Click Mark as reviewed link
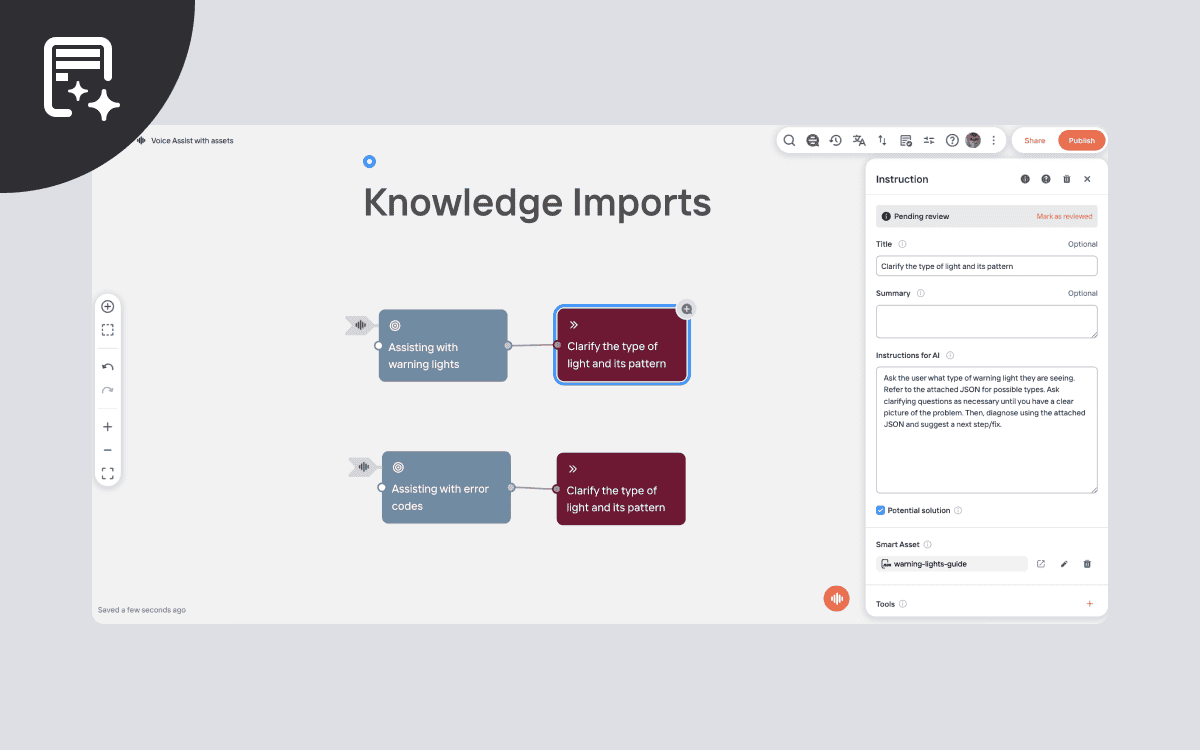The height and width of the screenshot is (750, 1200). (x=1064, y=216)
